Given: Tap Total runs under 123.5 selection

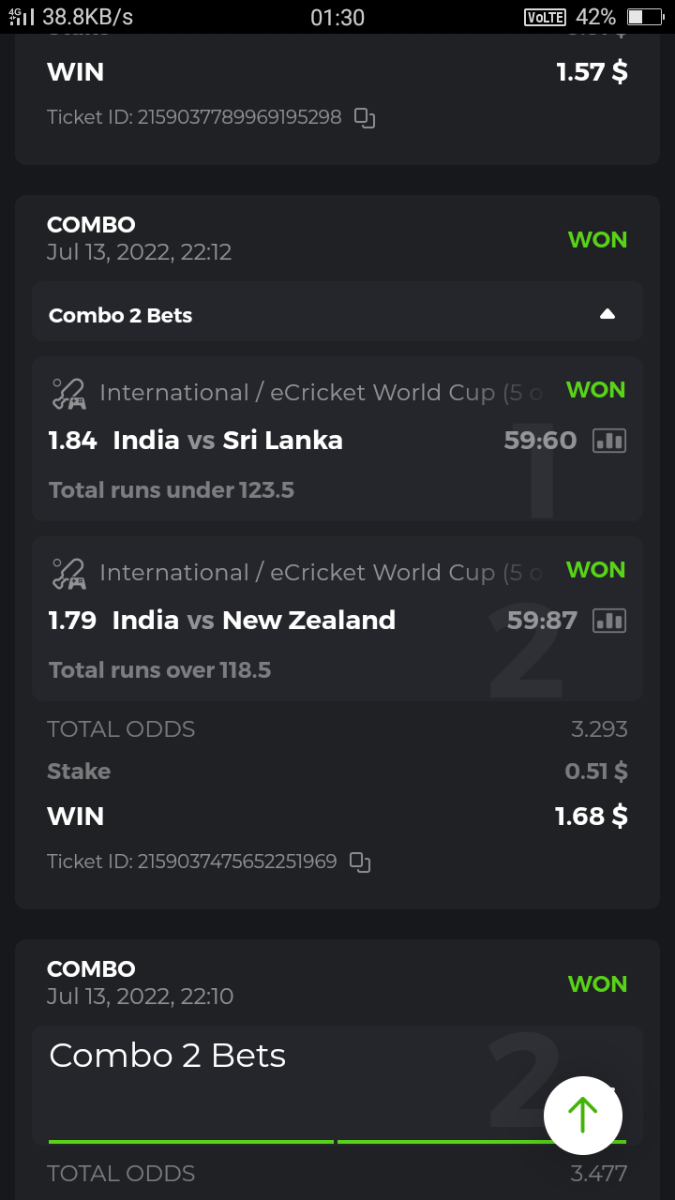Looking at the screenshot, I should click(x=171, y=490).
